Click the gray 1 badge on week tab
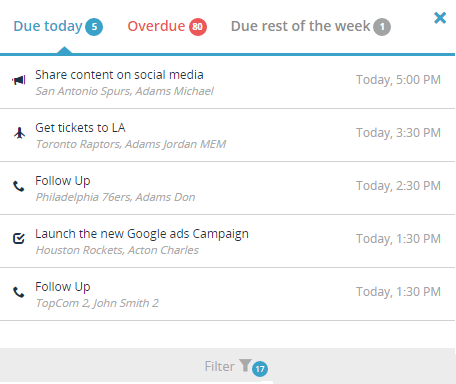 (x=382, y=27)
